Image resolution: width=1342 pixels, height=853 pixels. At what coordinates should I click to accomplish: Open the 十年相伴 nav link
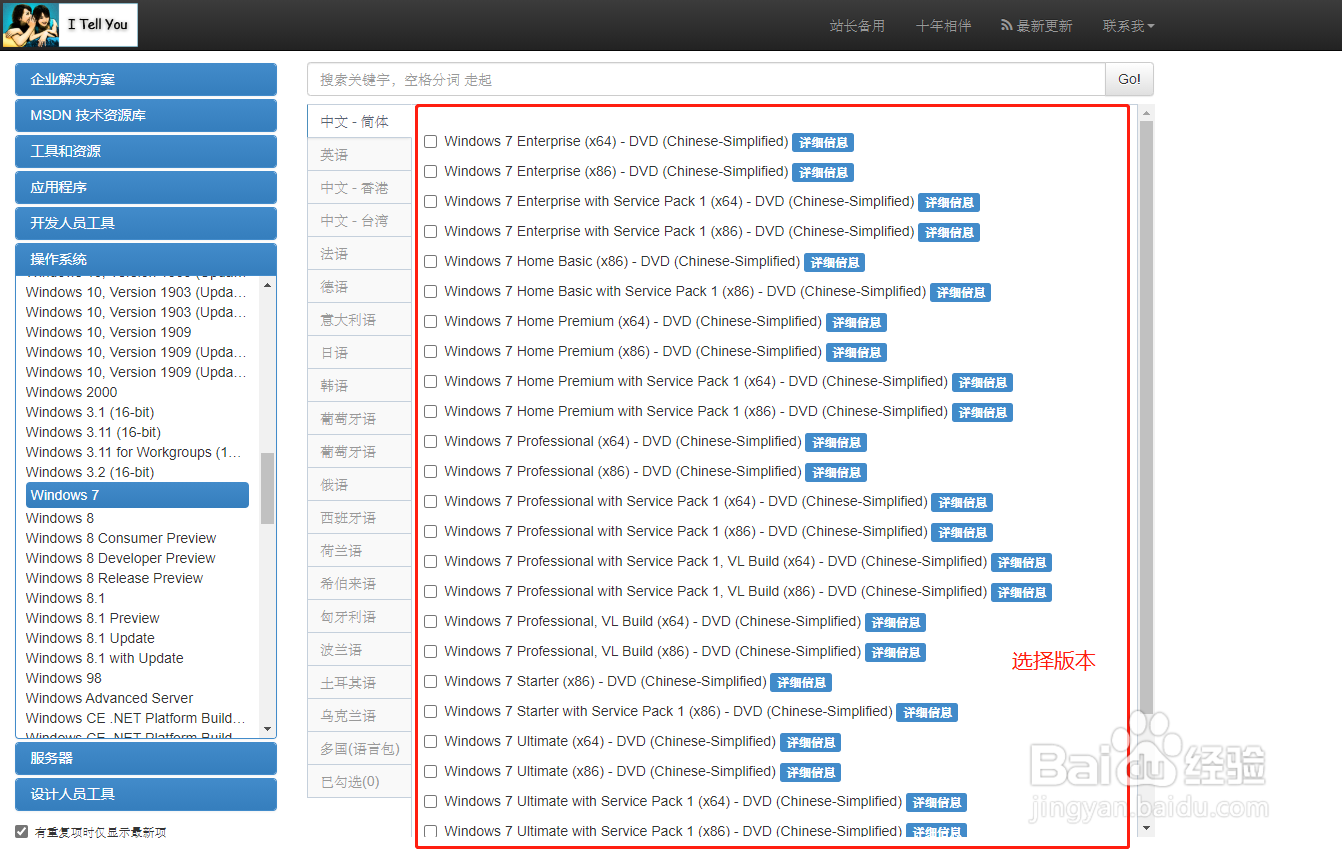943,26
